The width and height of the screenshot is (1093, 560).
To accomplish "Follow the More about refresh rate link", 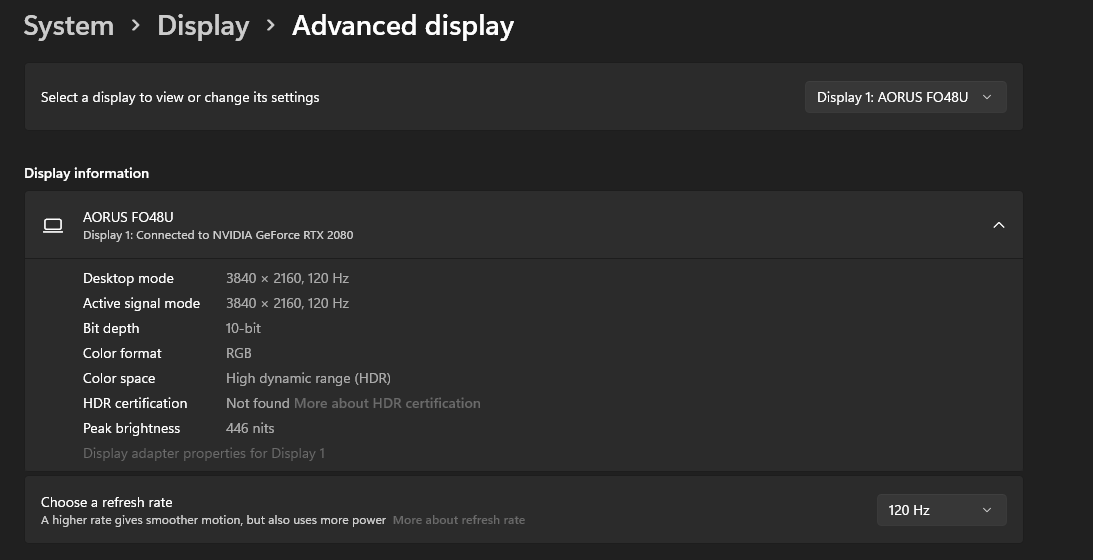I will 458,520.
